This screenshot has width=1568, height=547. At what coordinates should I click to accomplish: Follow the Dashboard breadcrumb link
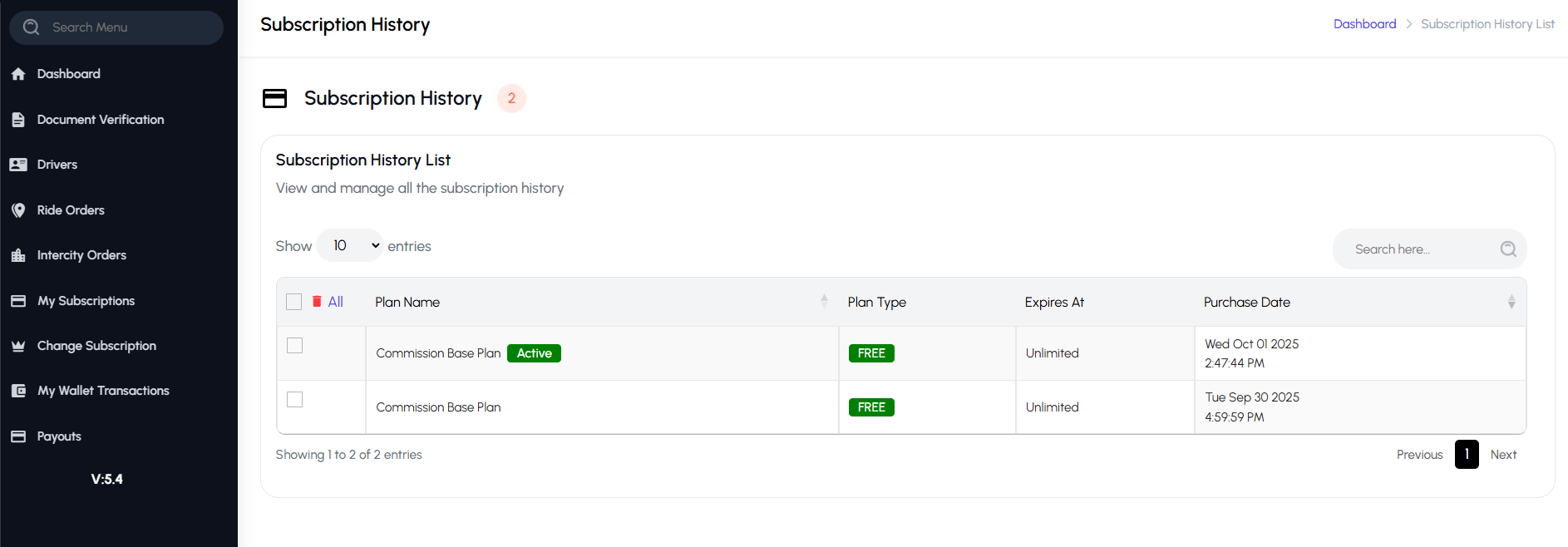[1364, 24]
